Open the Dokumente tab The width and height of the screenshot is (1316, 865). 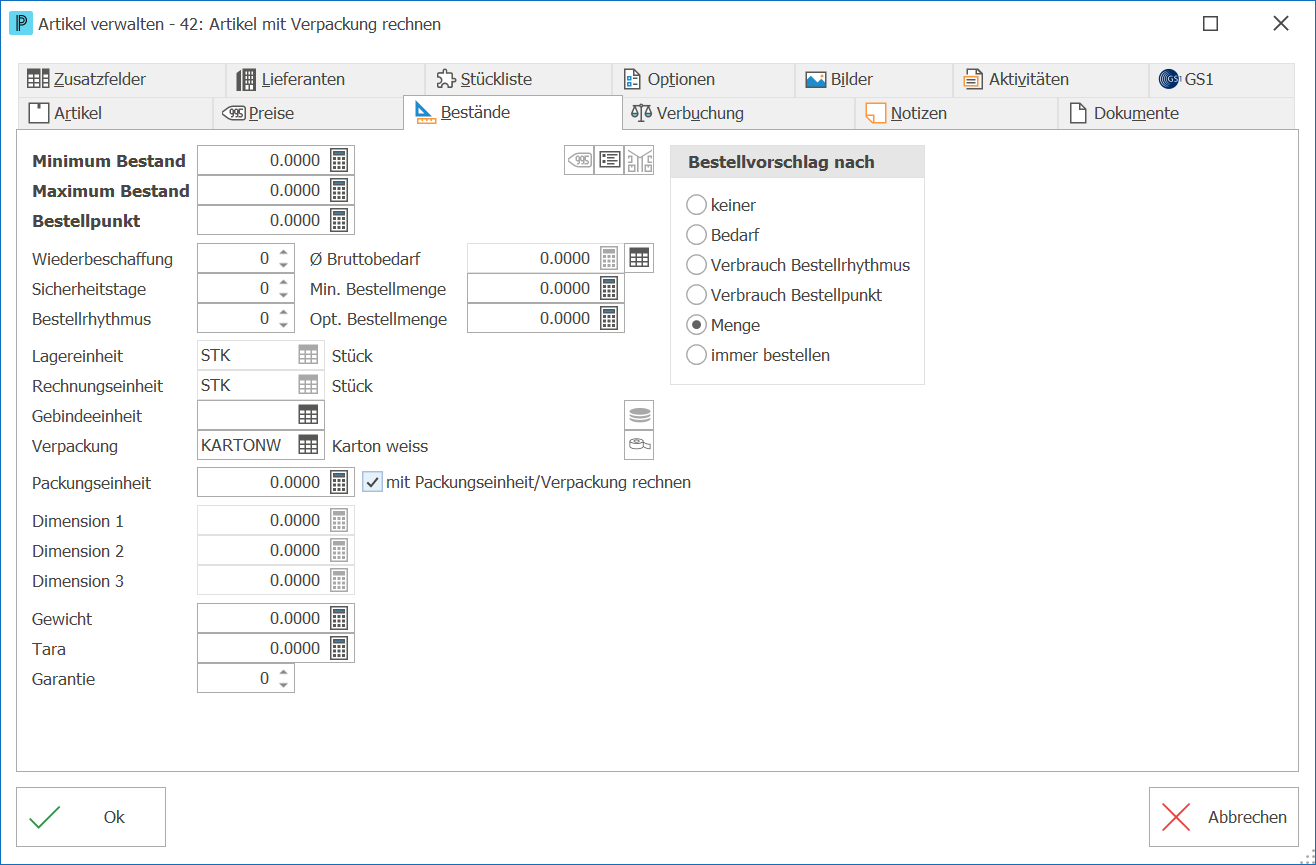coord(1177,113)
